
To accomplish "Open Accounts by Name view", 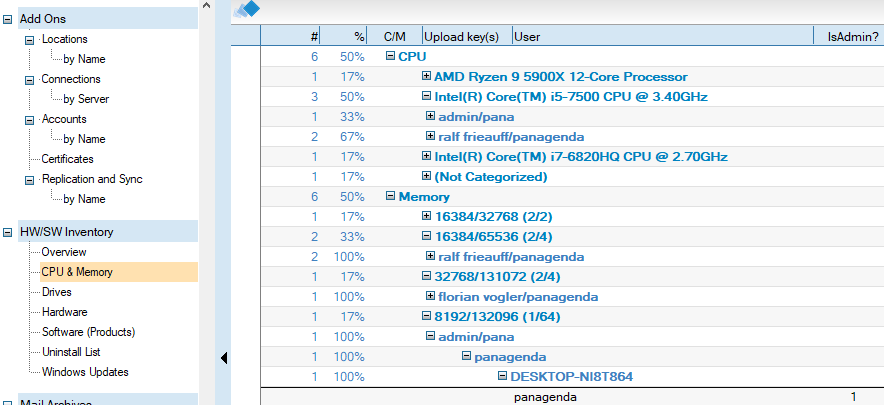I will coord(84,139).
